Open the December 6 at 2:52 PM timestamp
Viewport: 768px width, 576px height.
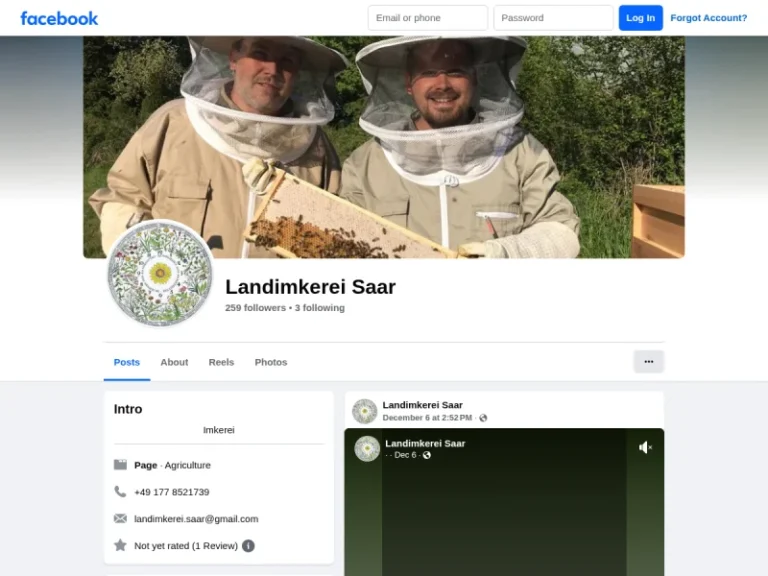pyautogui.click(x=427, y=418)
